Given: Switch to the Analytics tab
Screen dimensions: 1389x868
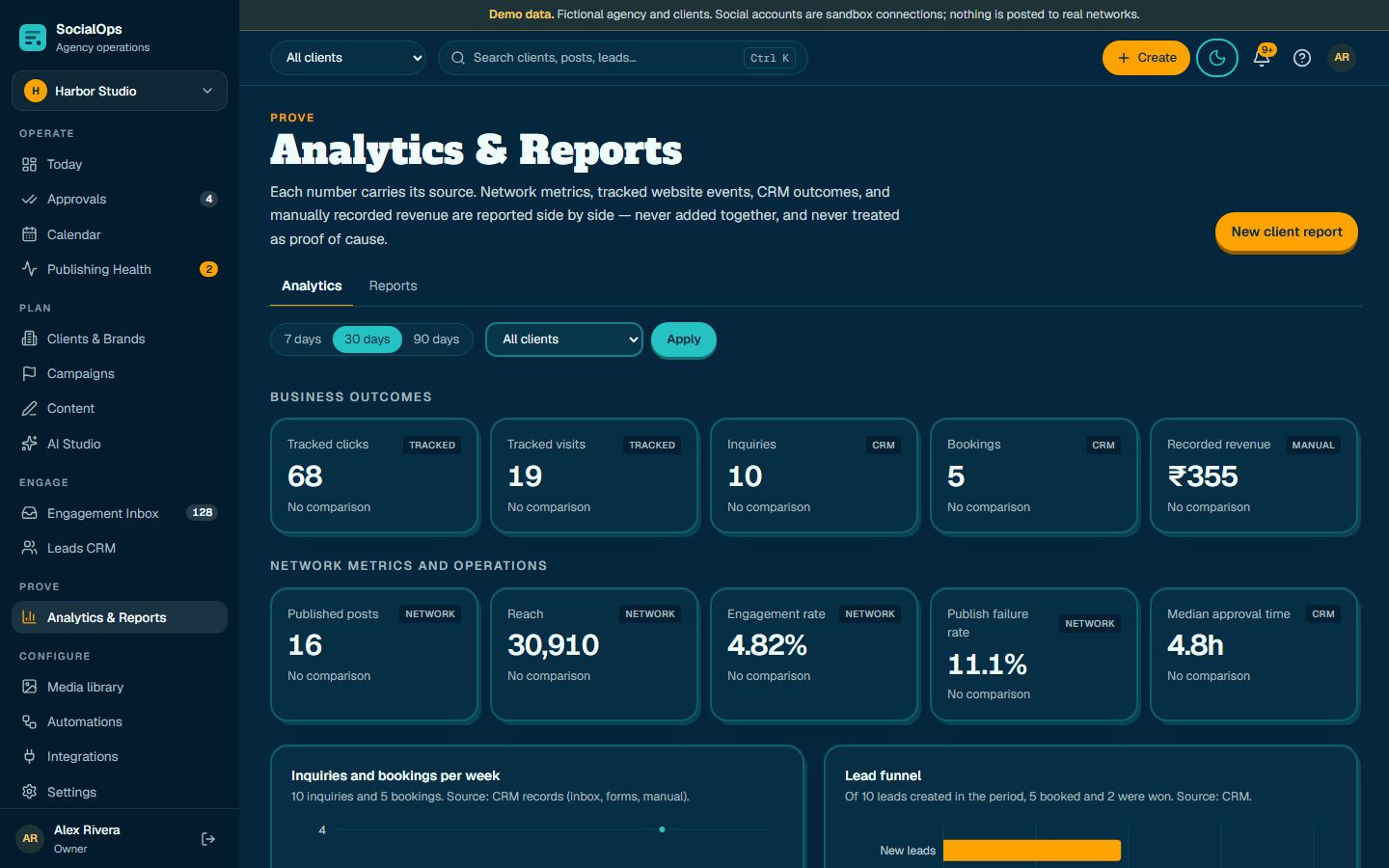Looking at the screenshot, I should [x=312, y=285].
